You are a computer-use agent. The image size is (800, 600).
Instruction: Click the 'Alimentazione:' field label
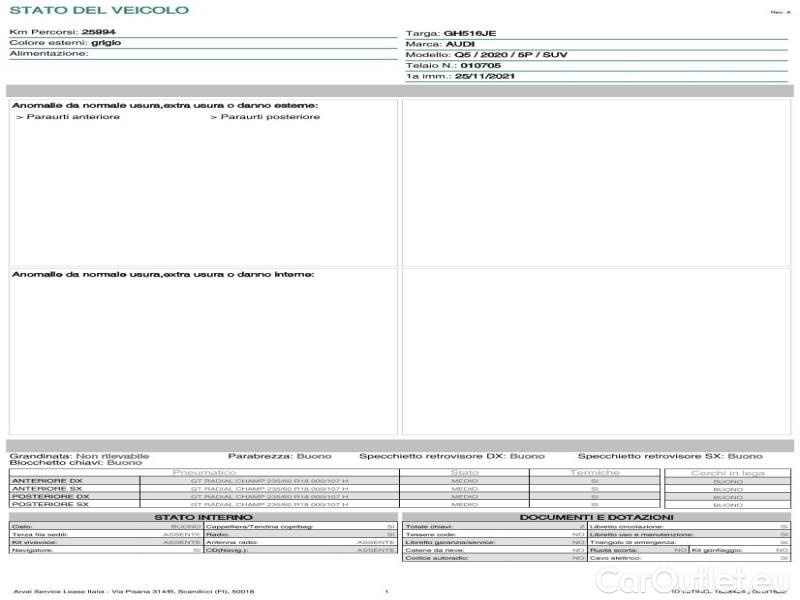[49, 54]
